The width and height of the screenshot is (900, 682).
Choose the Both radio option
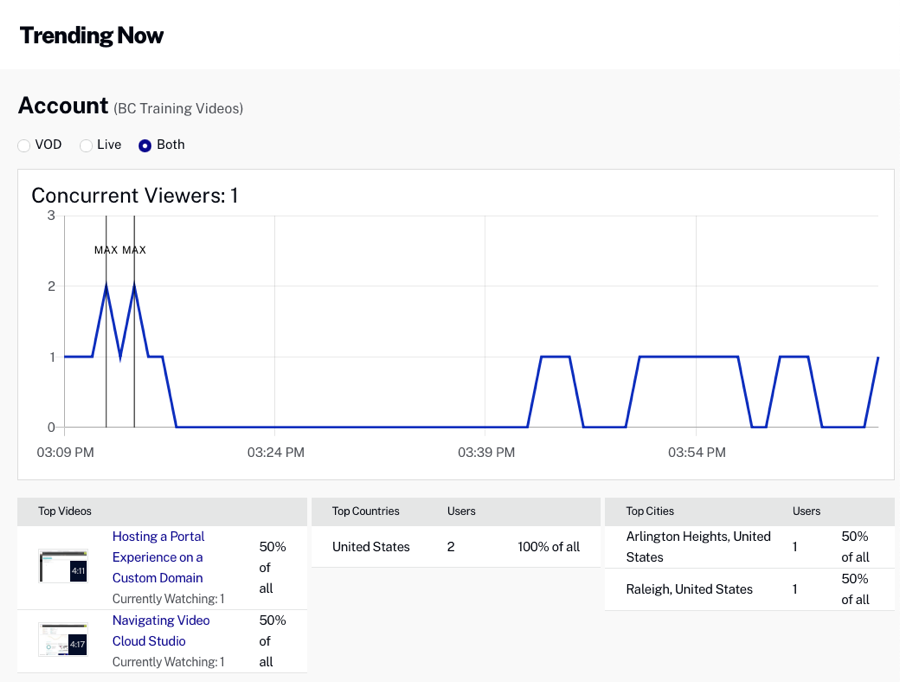pyautogui.click(x=145, y=146)
